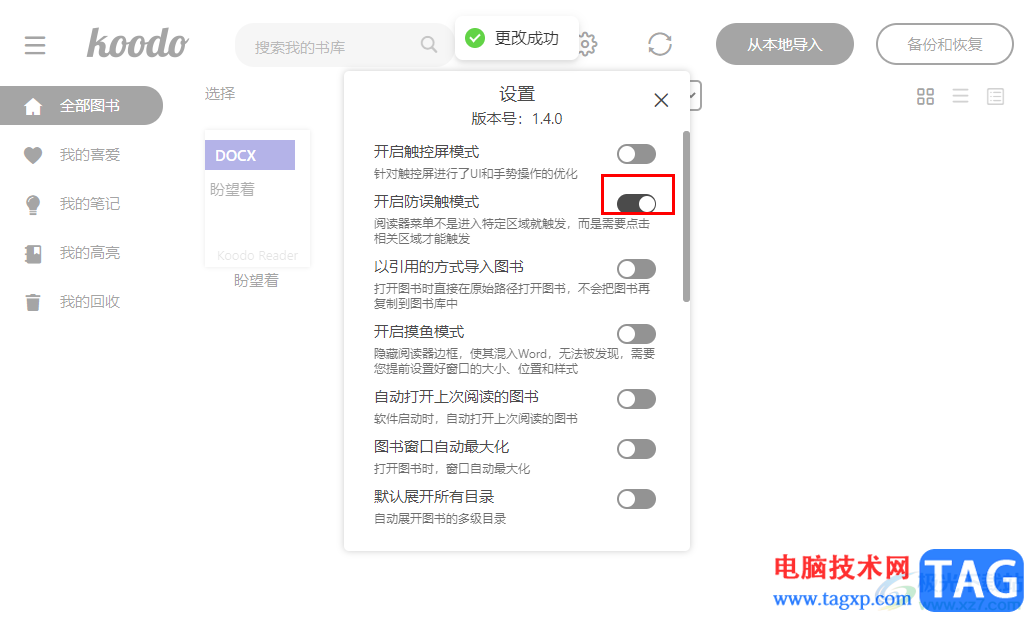Switch to grid card view icon
This screenshot has width=1034, height=621.
(925, 97)
